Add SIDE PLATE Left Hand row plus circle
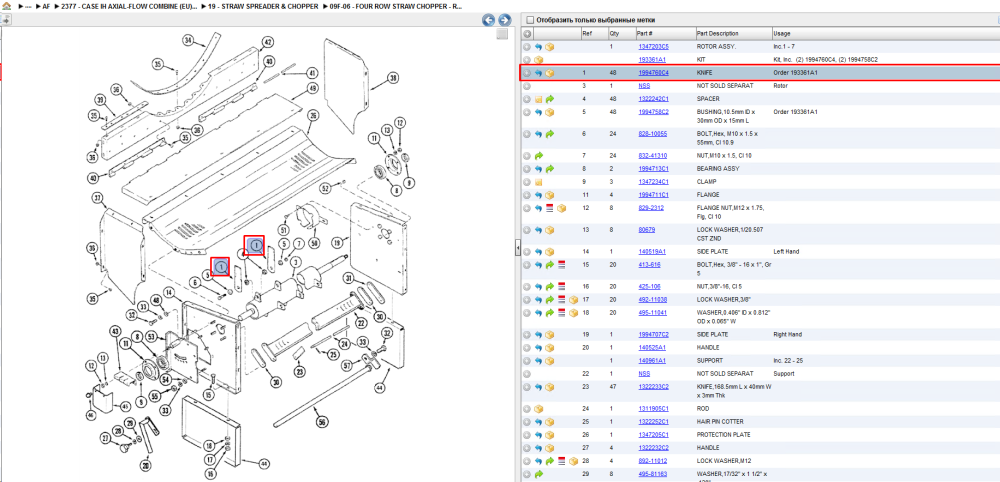The image size is (1000, 482). coord(527,251)
